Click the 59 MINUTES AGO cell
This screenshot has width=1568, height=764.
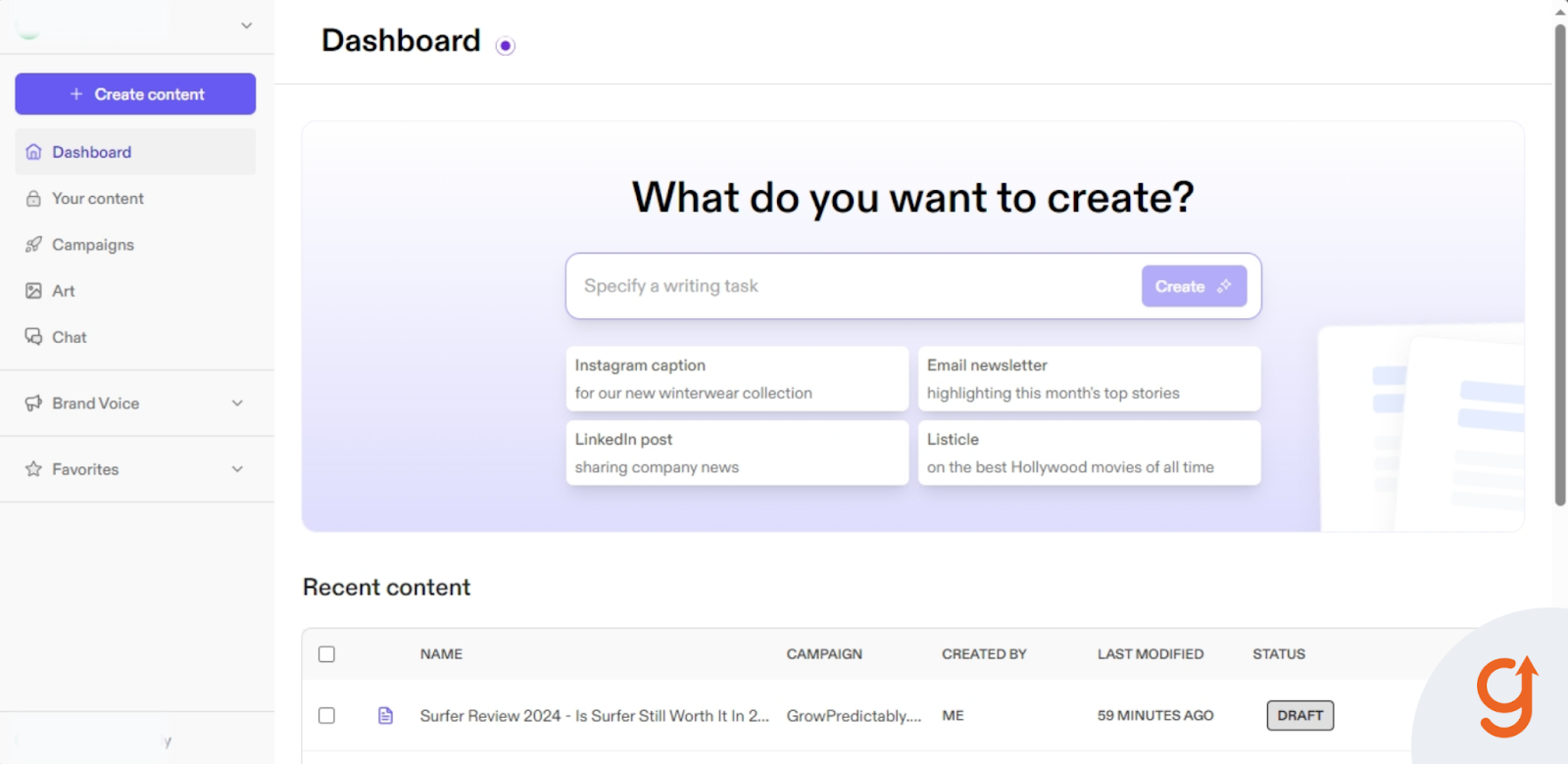pyautogui.click(x=1155, y=716)
